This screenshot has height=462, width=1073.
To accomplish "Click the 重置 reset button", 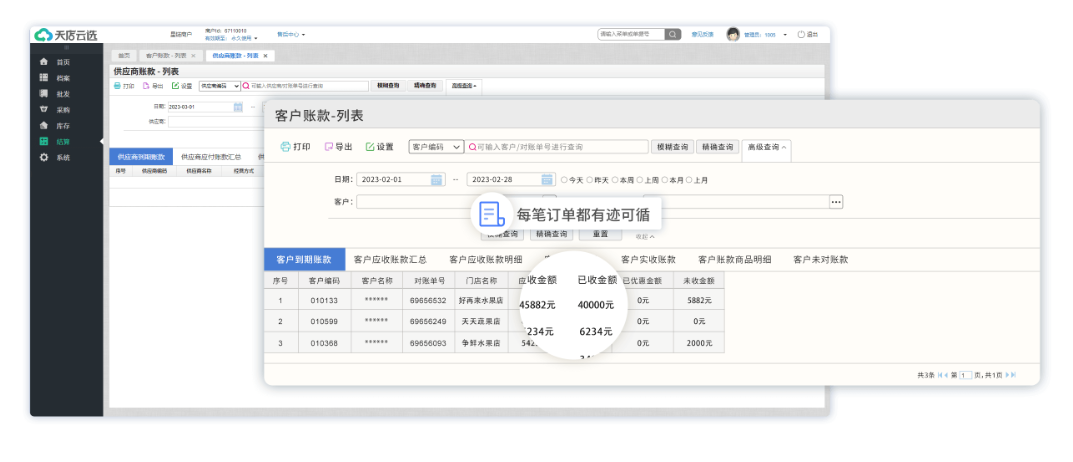I will click(x=600, y=234).
